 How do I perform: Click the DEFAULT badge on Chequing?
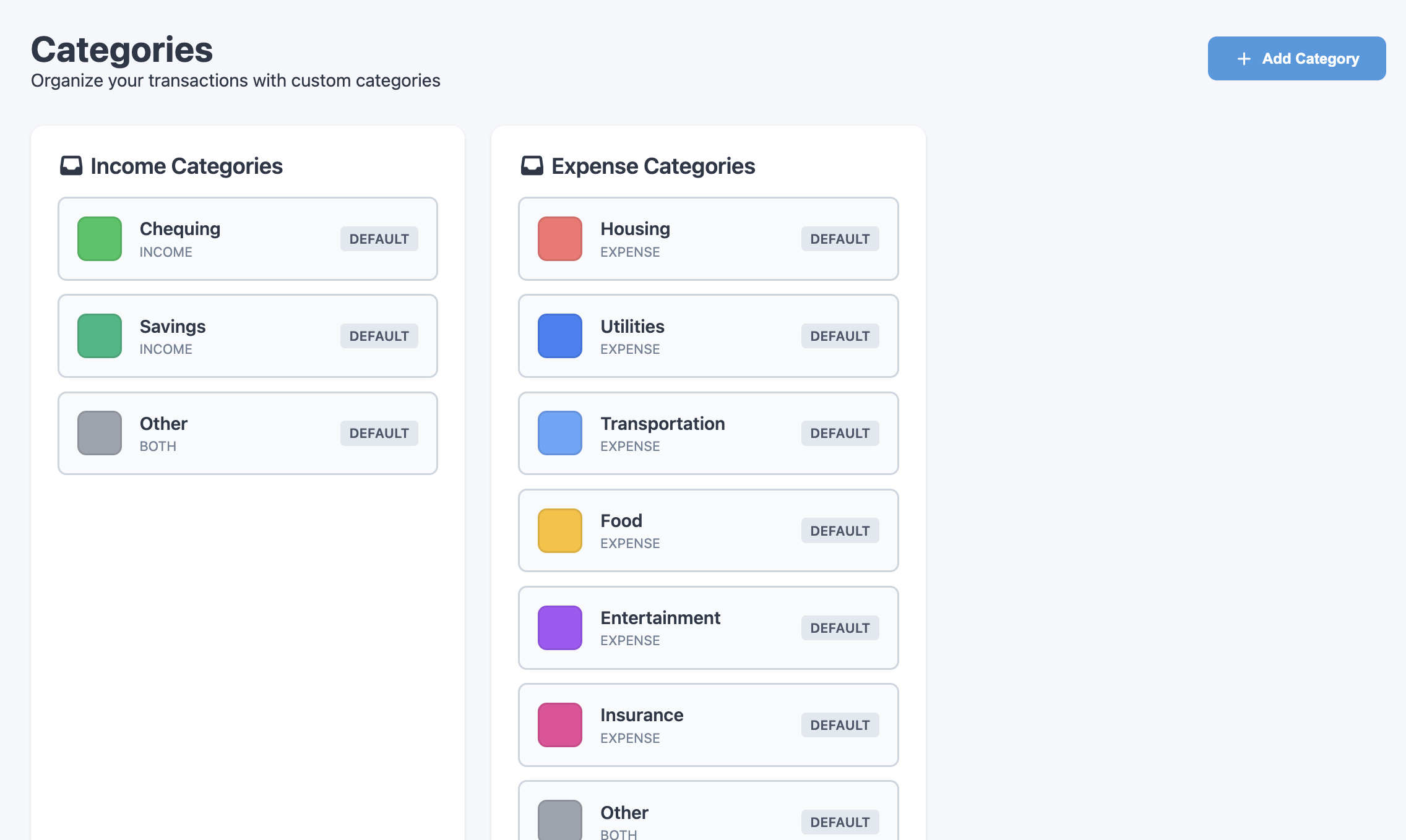tap(379, 239)
